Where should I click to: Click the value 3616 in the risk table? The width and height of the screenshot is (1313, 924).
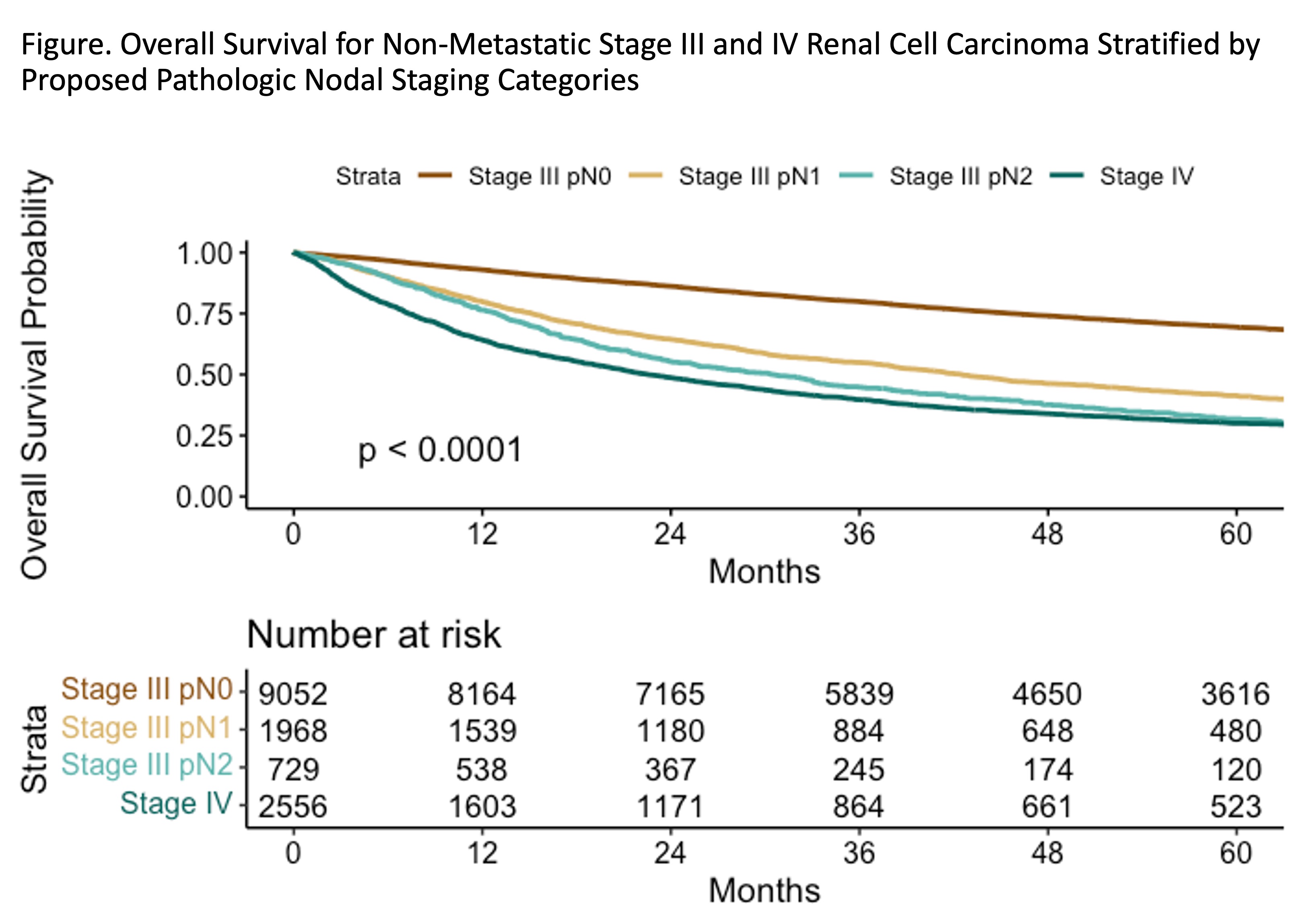pos(1235,694)
